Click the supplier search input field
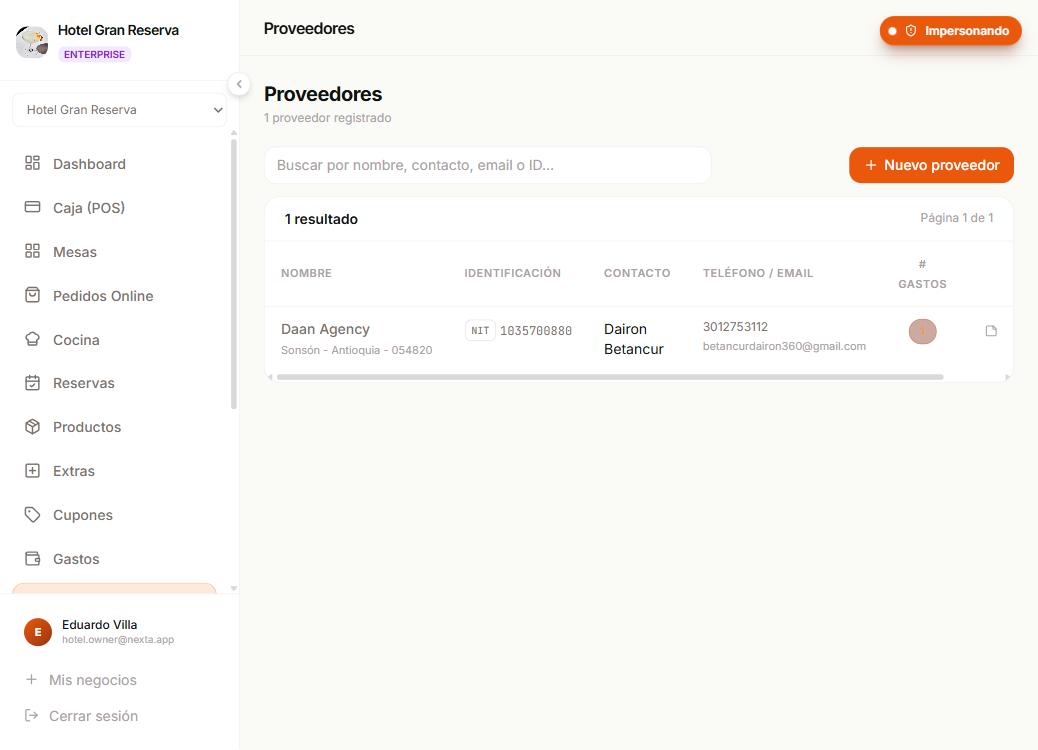 [488, 165]
